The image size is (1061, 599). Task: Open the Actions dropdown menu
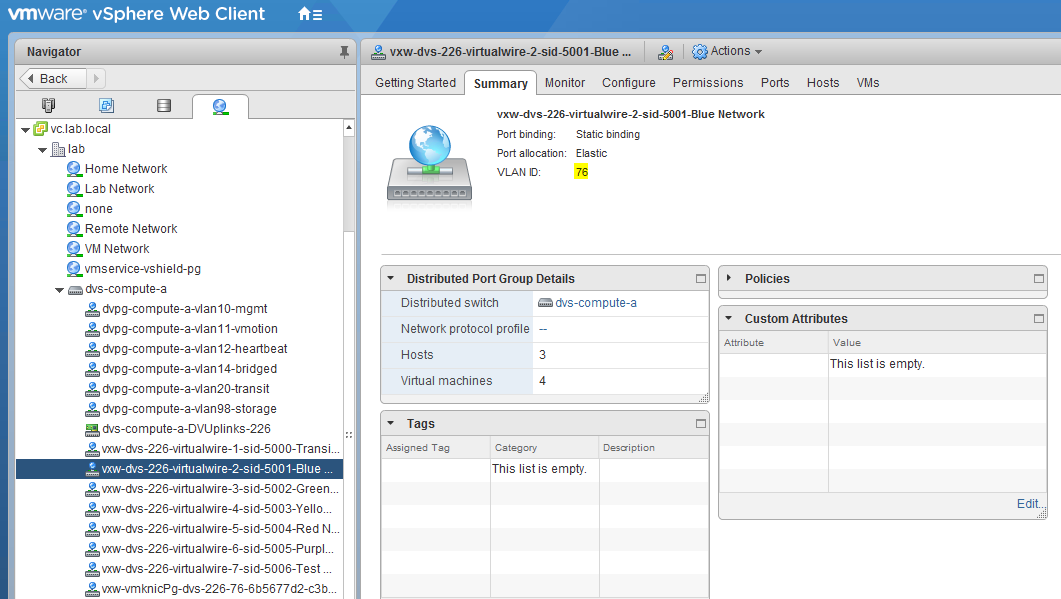click(727, 51)
